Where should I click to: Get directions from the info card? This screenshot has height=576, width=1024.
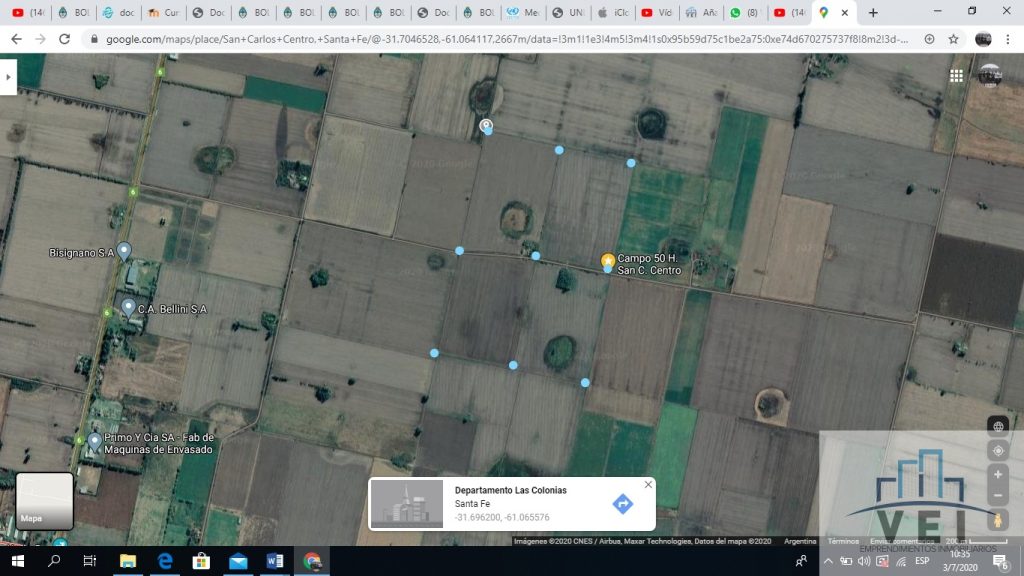click(x=623, y=504)
